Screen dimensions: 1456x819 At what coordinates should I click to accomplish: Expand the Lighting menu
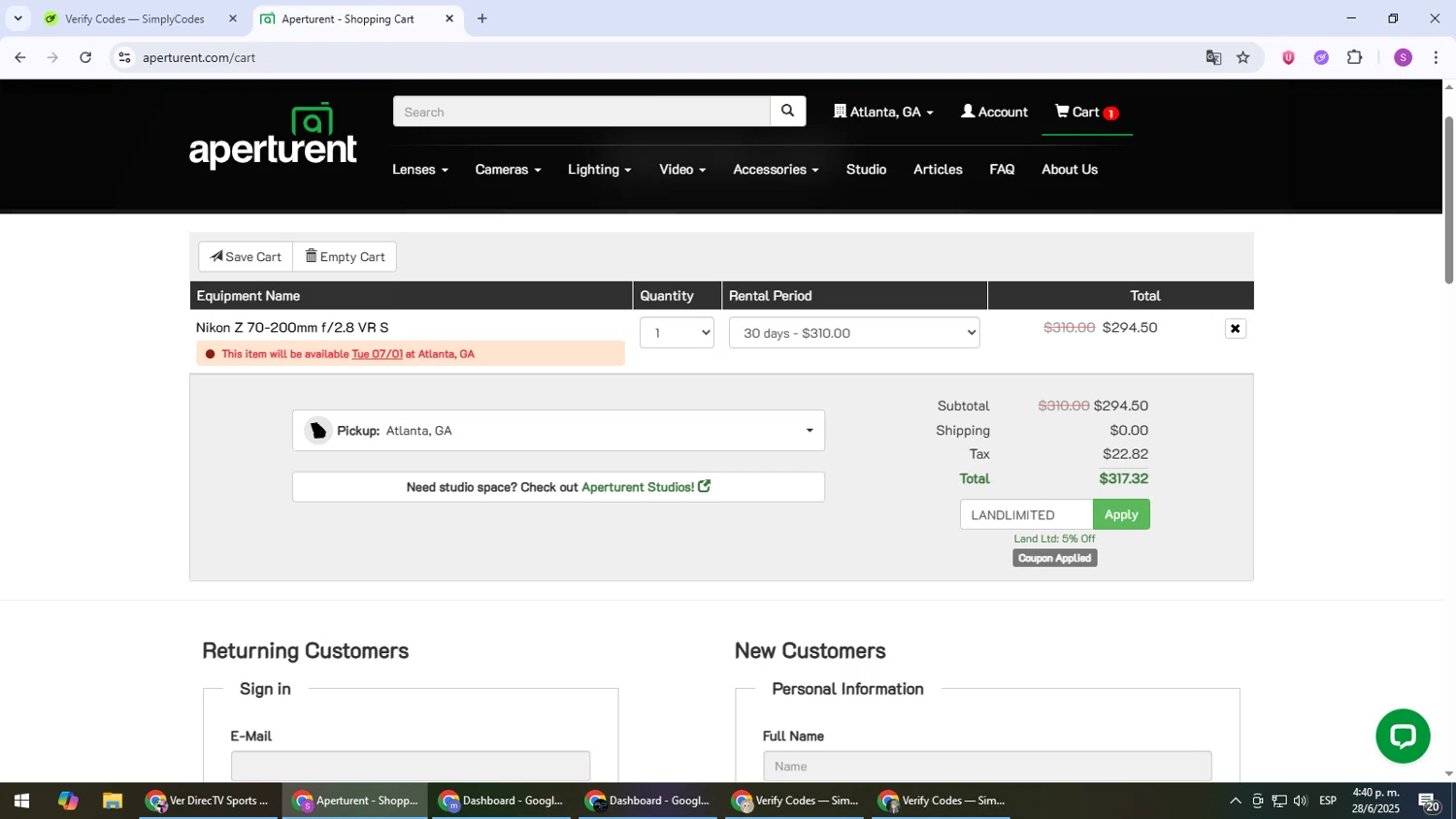pyautogui.click(x=599, y=170)
